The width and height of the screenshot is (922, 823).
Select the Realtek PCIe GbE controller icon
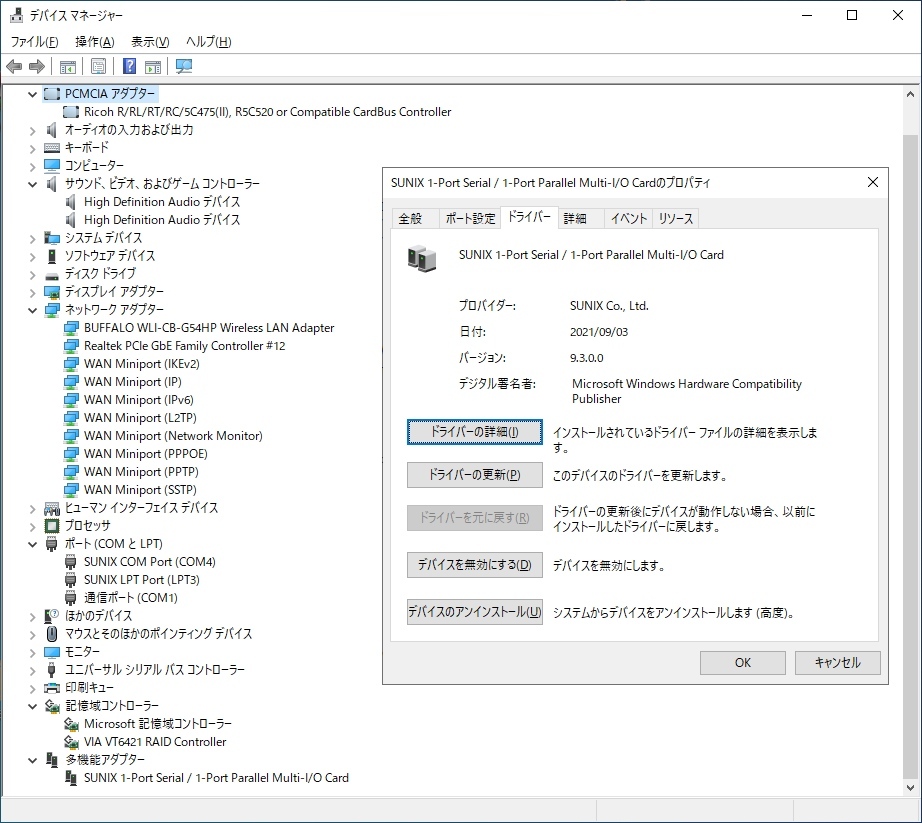click(71, 346)
